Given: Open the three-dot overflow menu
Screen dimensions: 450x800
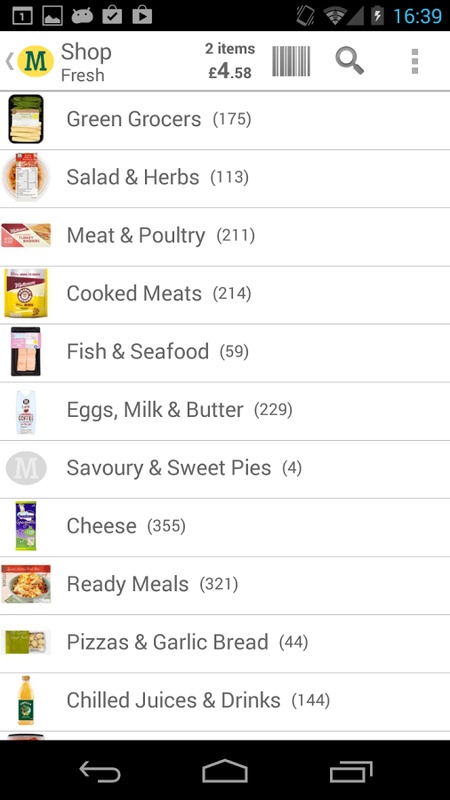Looking at the screenshot, I should pos(415,61).
